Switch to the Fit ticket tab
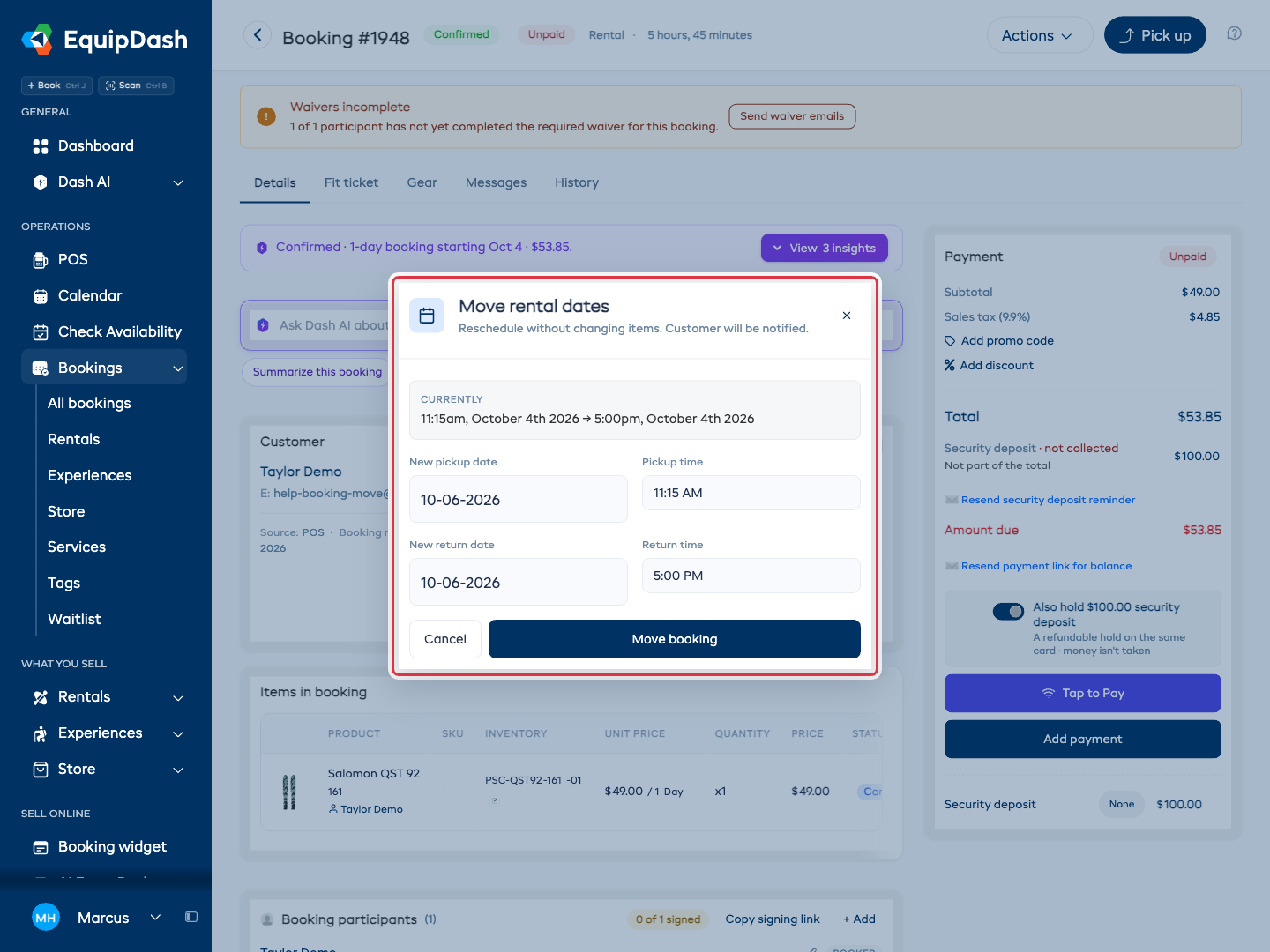The width and height of the screenshot is (1270, 952). 351,182
